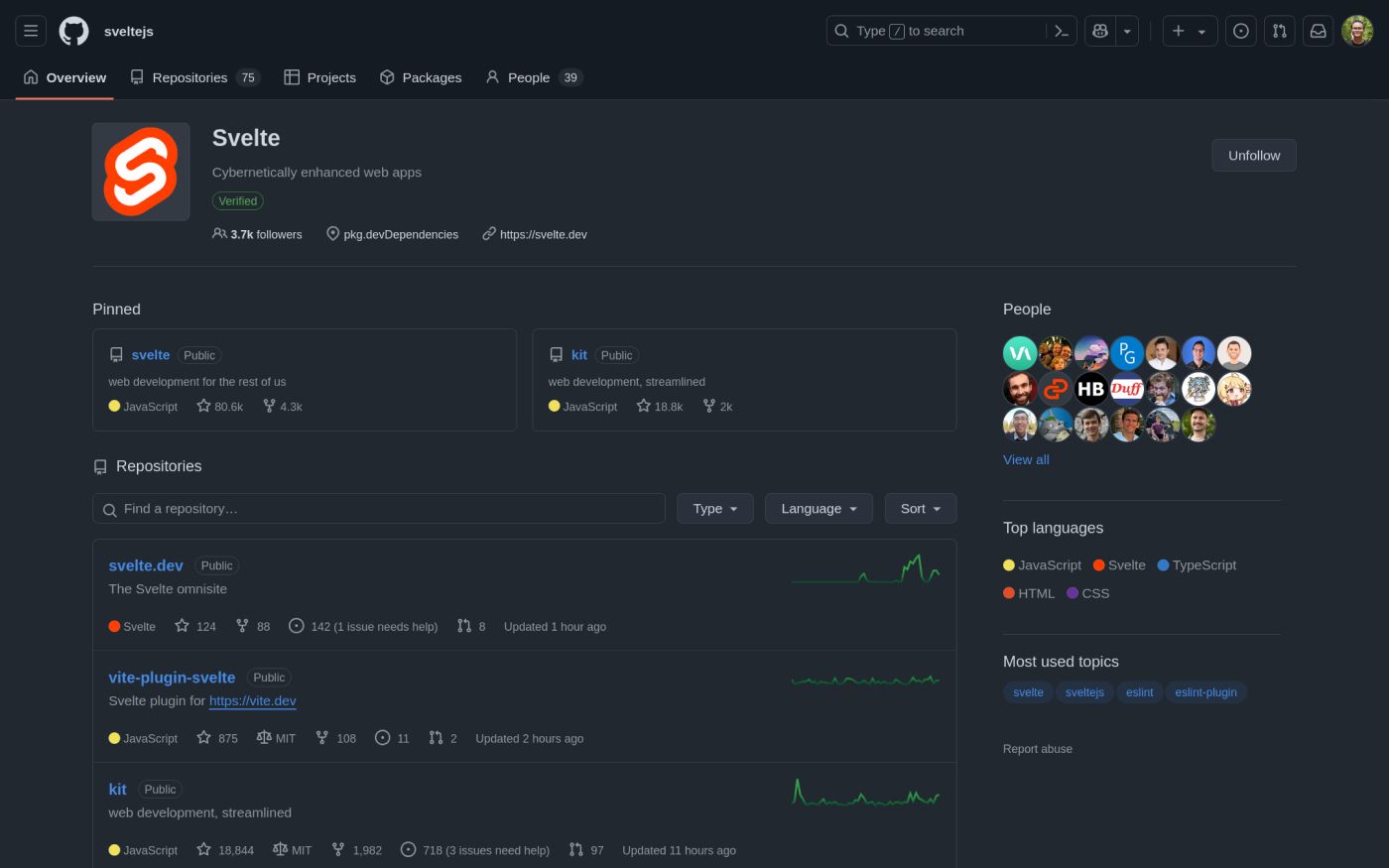The image size is (1389, 868).
Task: Open the pinned svelte repository
Action: point(151,354)
